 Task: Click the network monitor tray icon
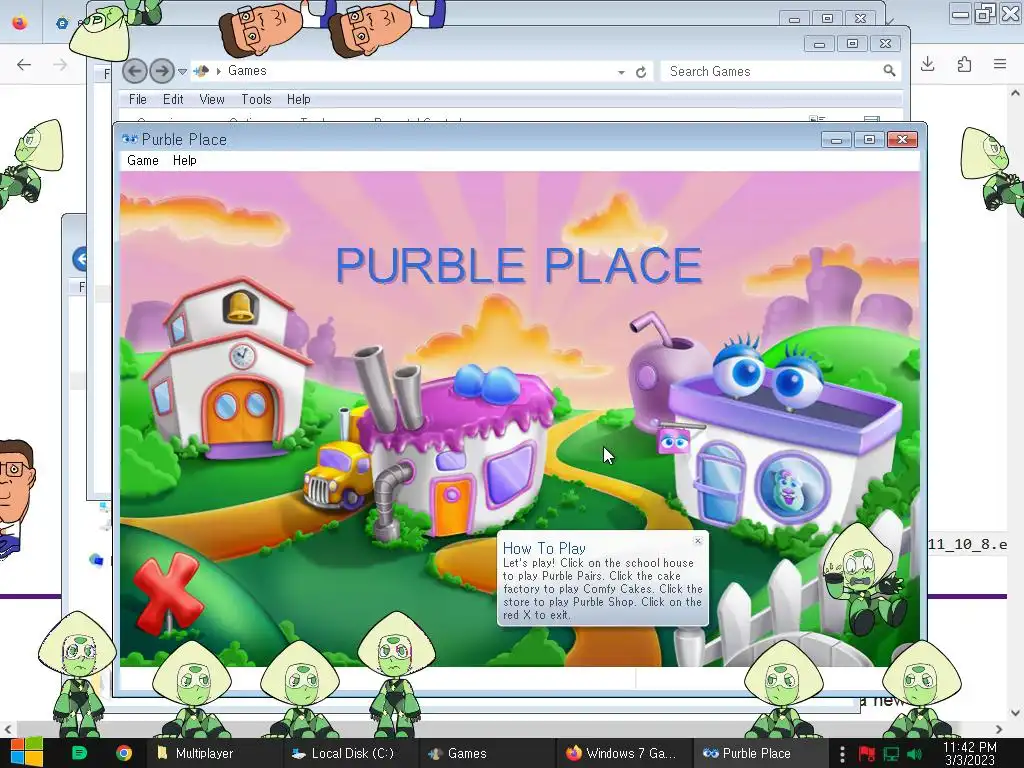[891, 754]
